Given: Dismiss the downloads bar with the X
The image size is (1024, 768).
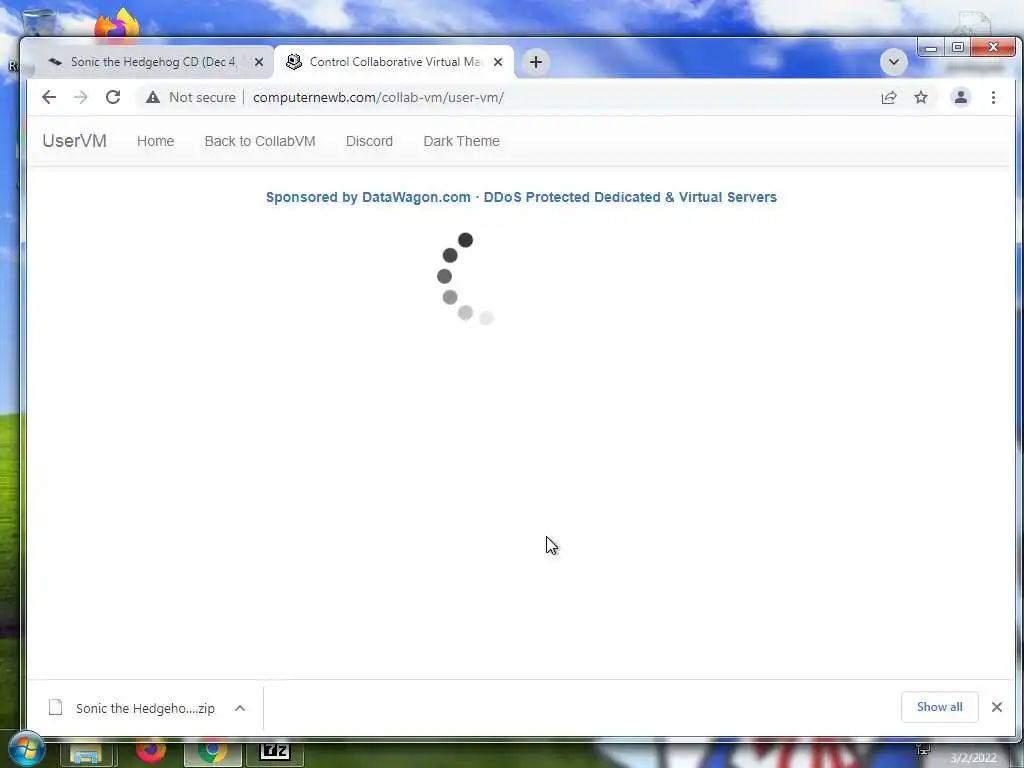Looking at the screenshot, I should coord(997,707).
